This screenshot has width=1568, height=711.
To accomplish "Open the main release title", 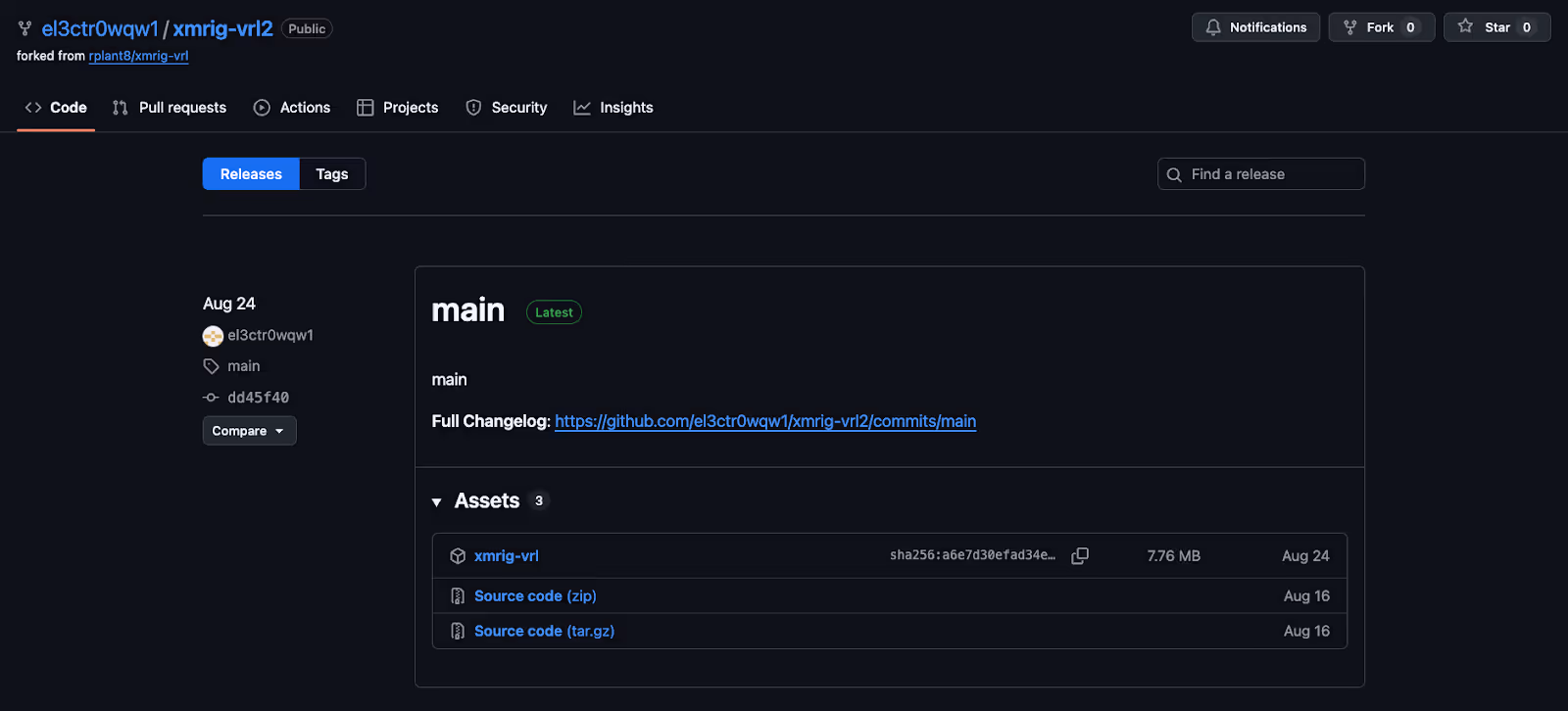I will tap(468, 310).
